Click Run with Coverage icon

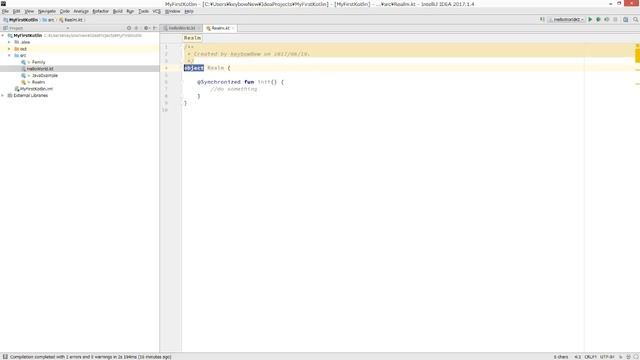[x=607, y=20]
